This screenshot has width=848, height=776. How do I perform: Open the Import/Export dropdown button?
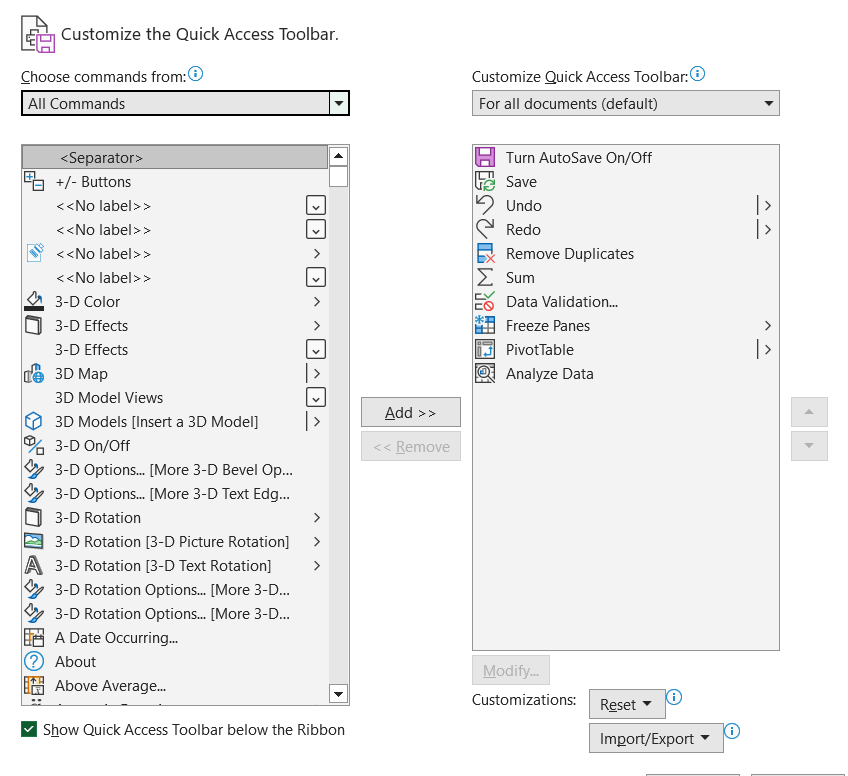point(656,738)
